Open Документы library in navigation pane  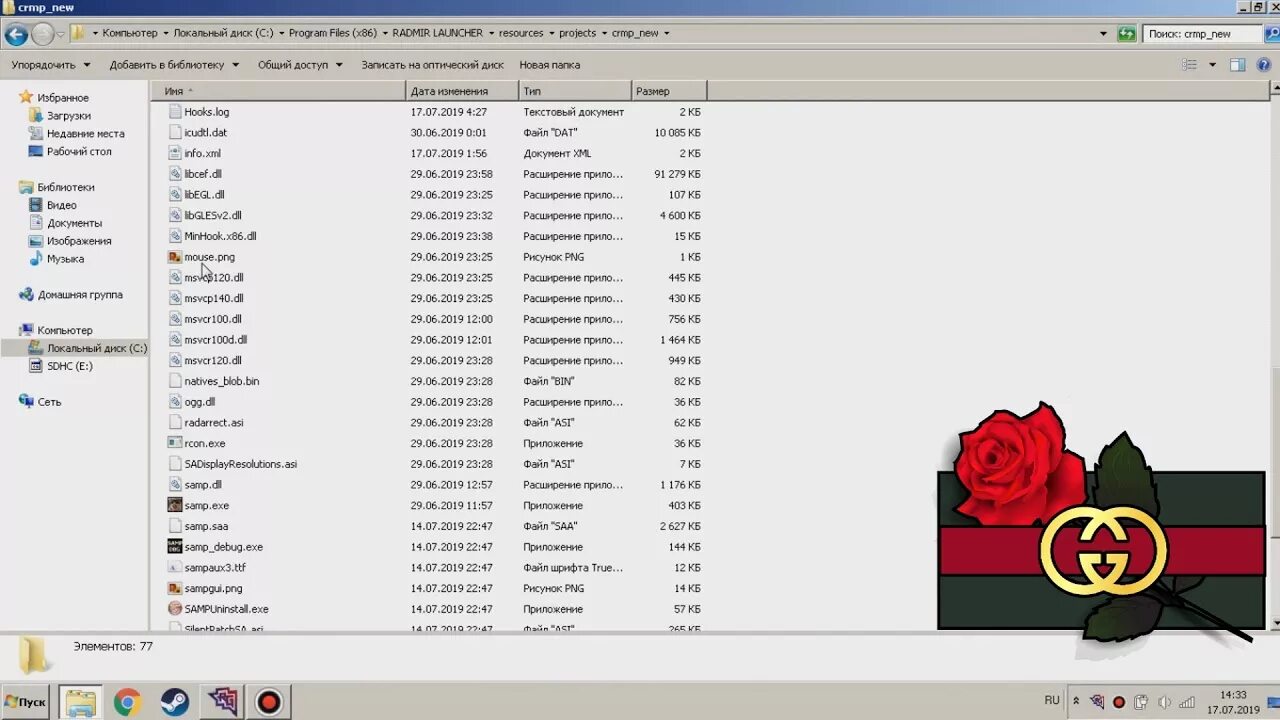tap(74, 223)
